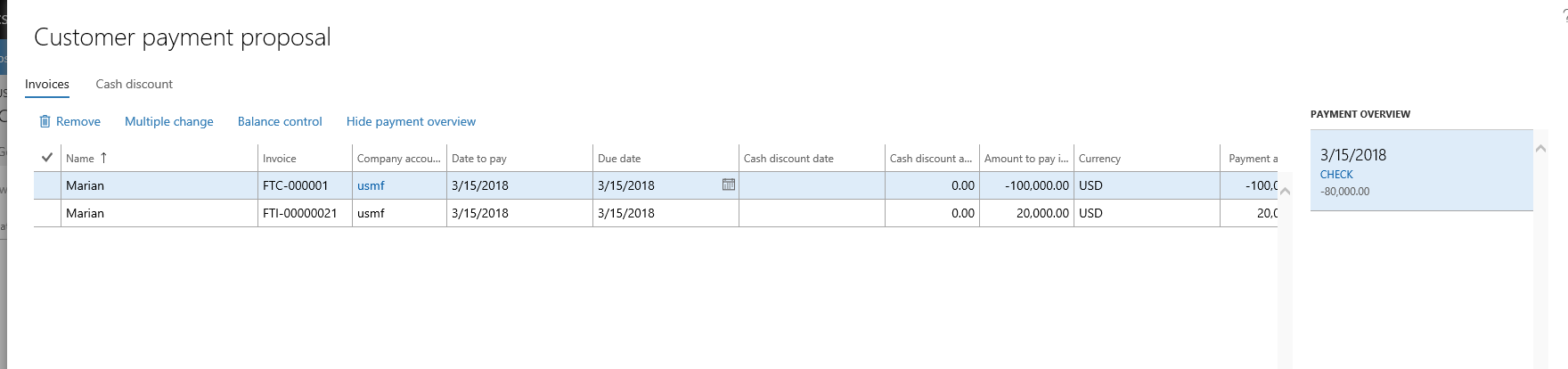Click the Cash discount date field in first row
Screen dimensions: 1568x369
(x=811, y=185)
